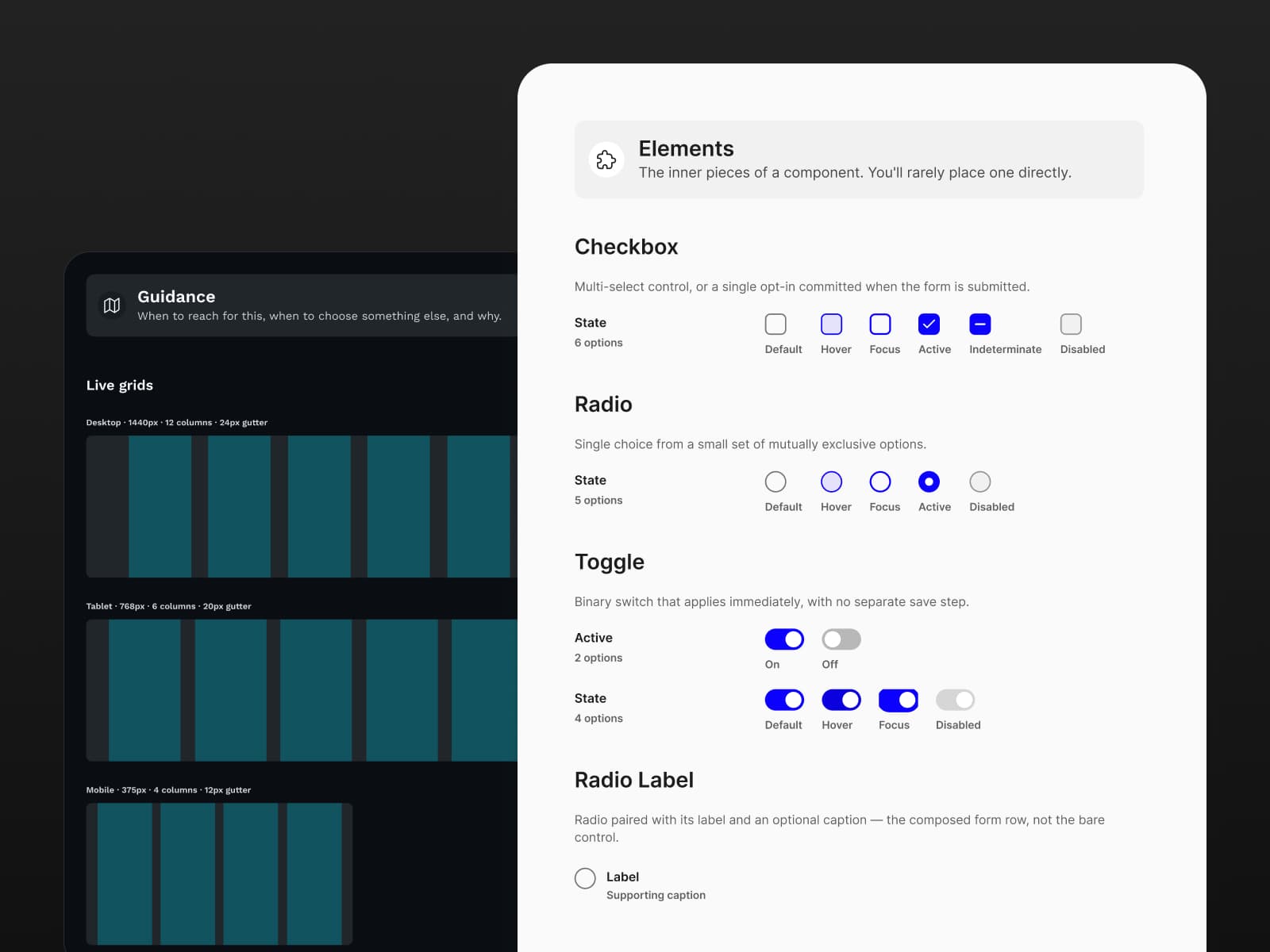Click the Indeterminate checkbox
This screenshot has height=952, width=1270.
pyautogui.click(x=980, y=324)
